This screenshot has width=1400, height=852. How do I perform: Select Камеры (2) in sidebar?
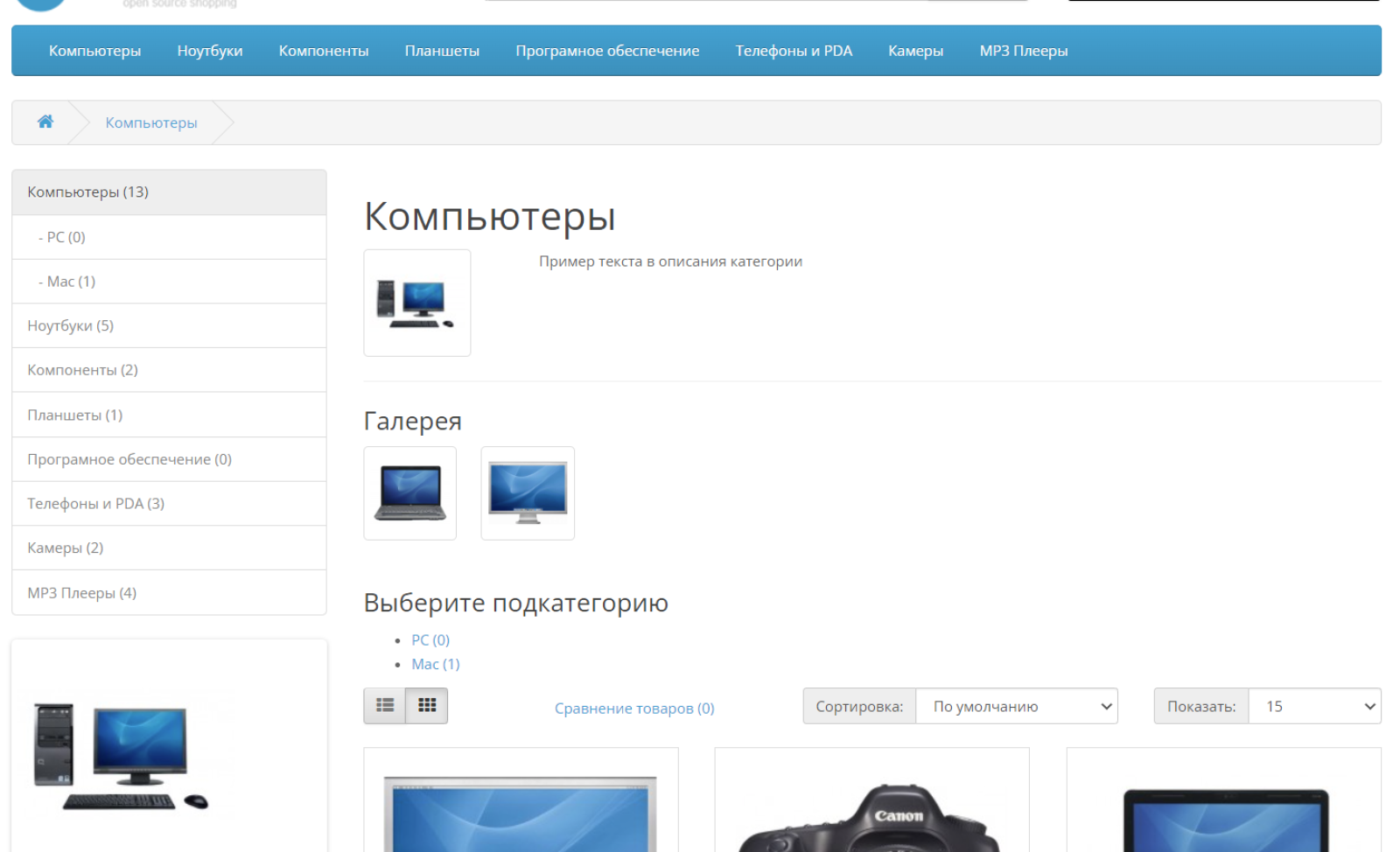click(169, 548)
